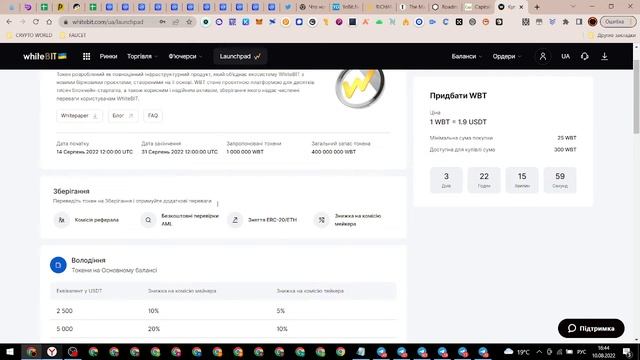
Task: Change language via UA selector
Action: (x=565, y=56)
